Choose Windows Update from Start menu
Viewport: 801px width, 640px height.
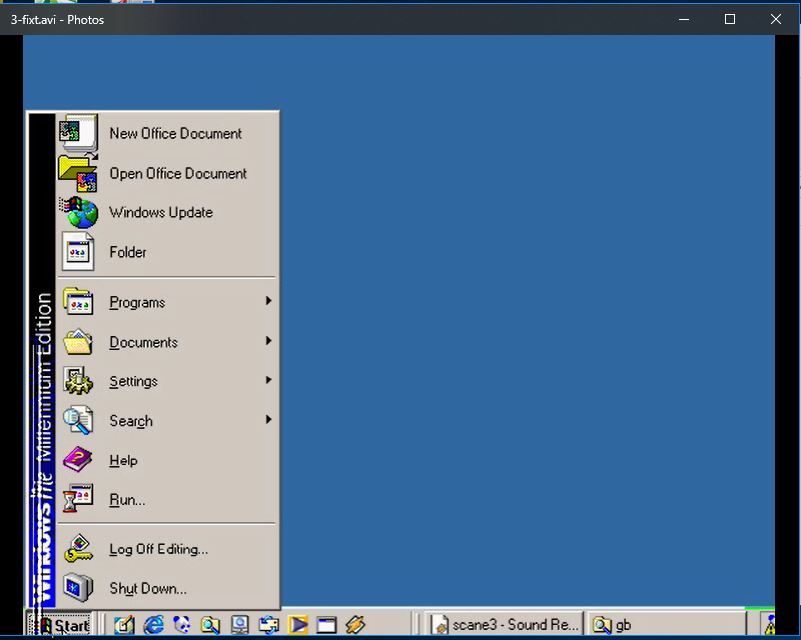[167, 212]
